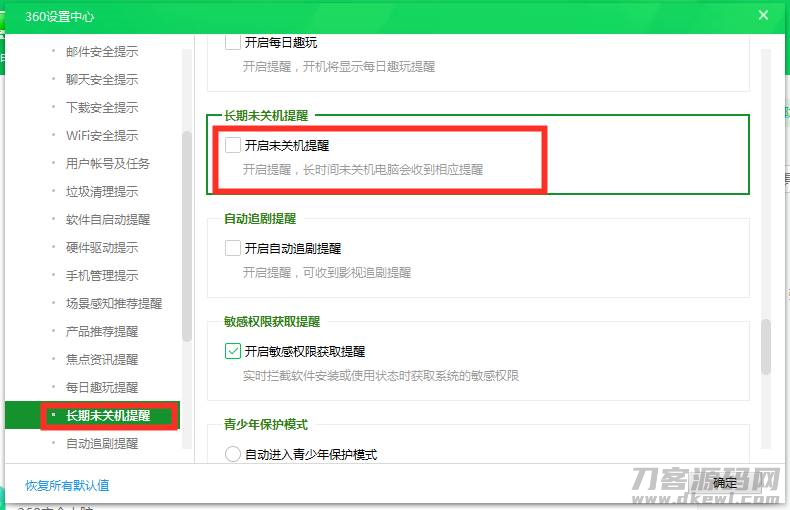
Task: Tick the 开启未关机提醒 checkbox
Action: click(x=233, y=145)
